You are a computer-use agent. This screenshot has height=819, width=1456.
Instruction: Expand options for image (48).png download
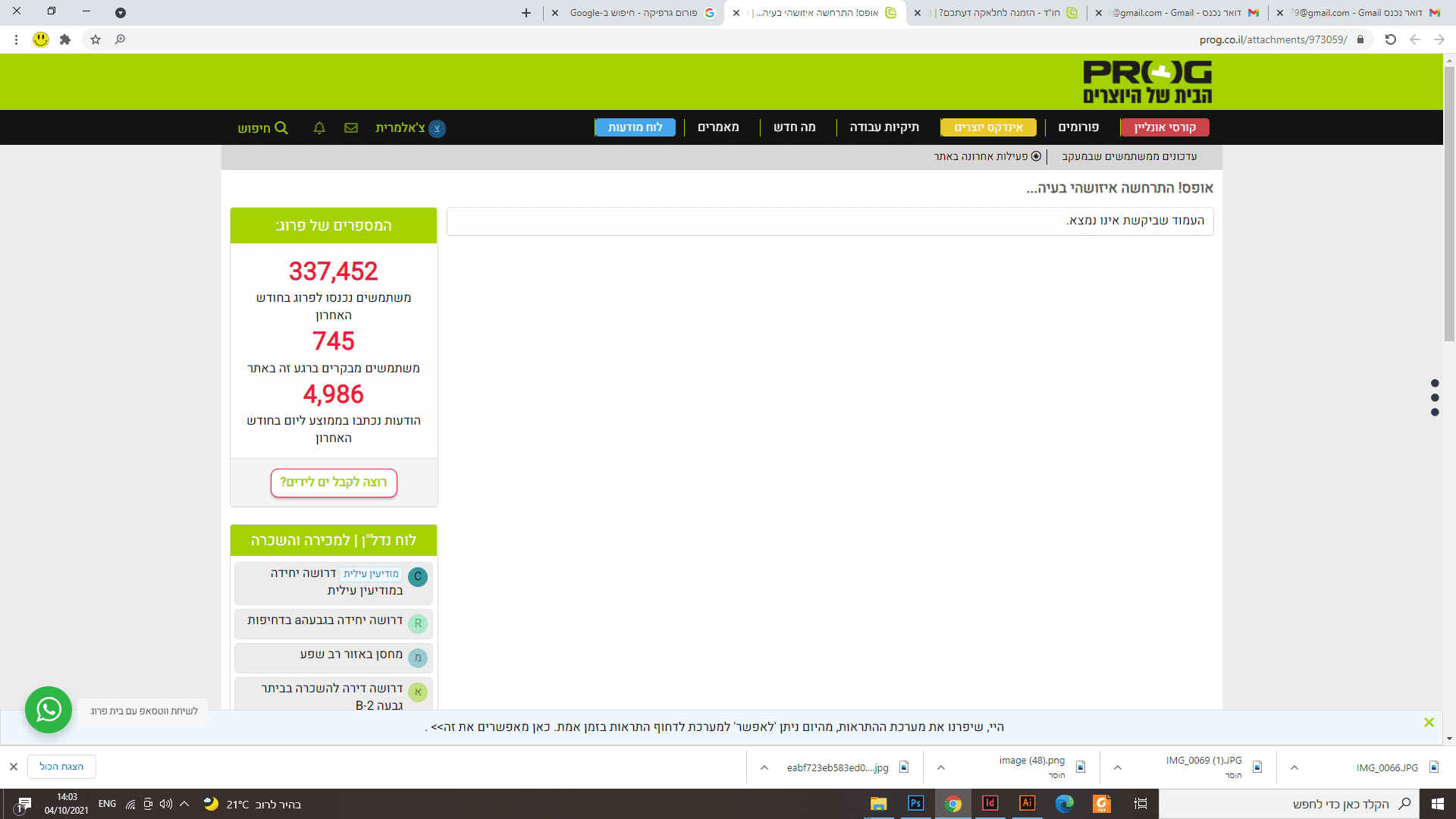[x=941, y=767]
